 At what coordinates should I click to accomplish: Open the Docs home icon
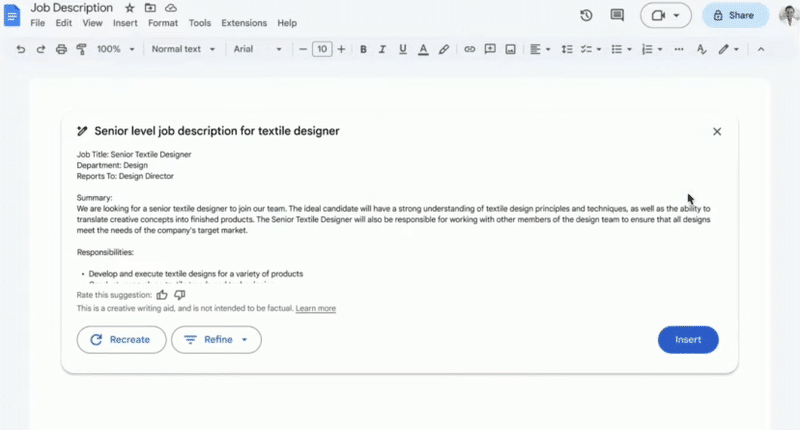coord(12,15)
